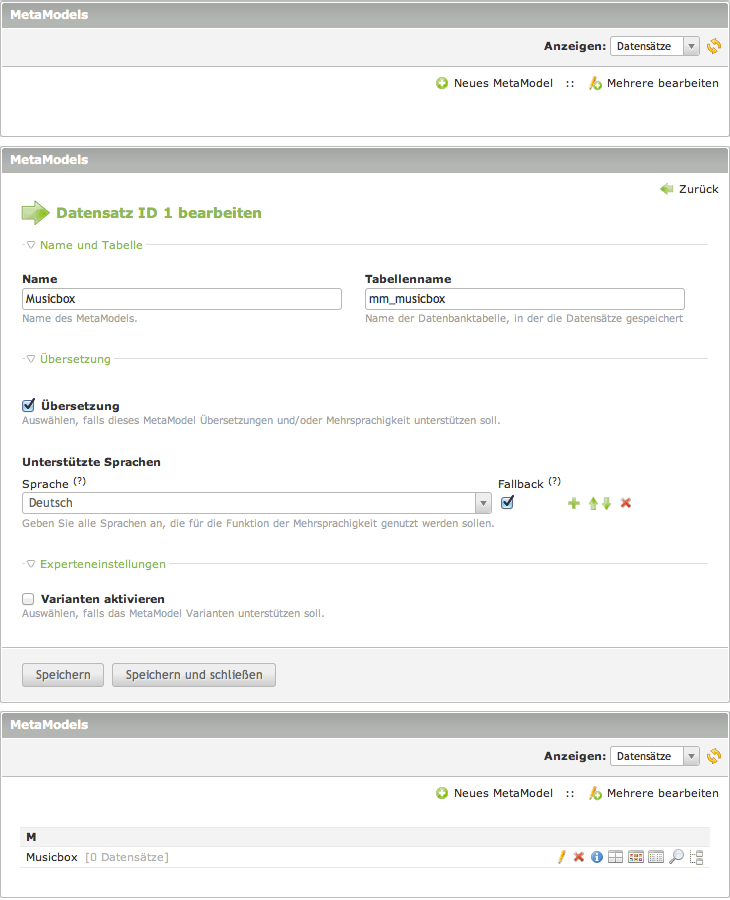Click the top orange refresh icon

coord(713,46)
